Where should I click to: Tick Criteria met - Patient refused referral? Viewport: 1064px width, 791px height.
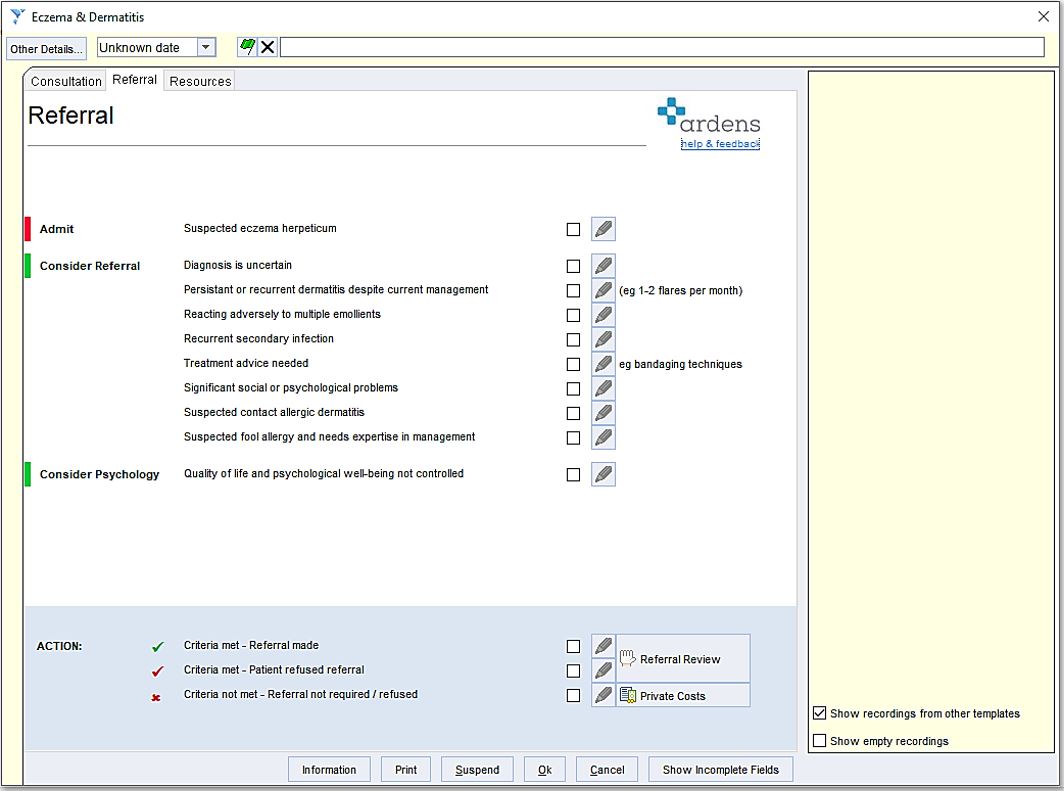(x=573, y=671)
